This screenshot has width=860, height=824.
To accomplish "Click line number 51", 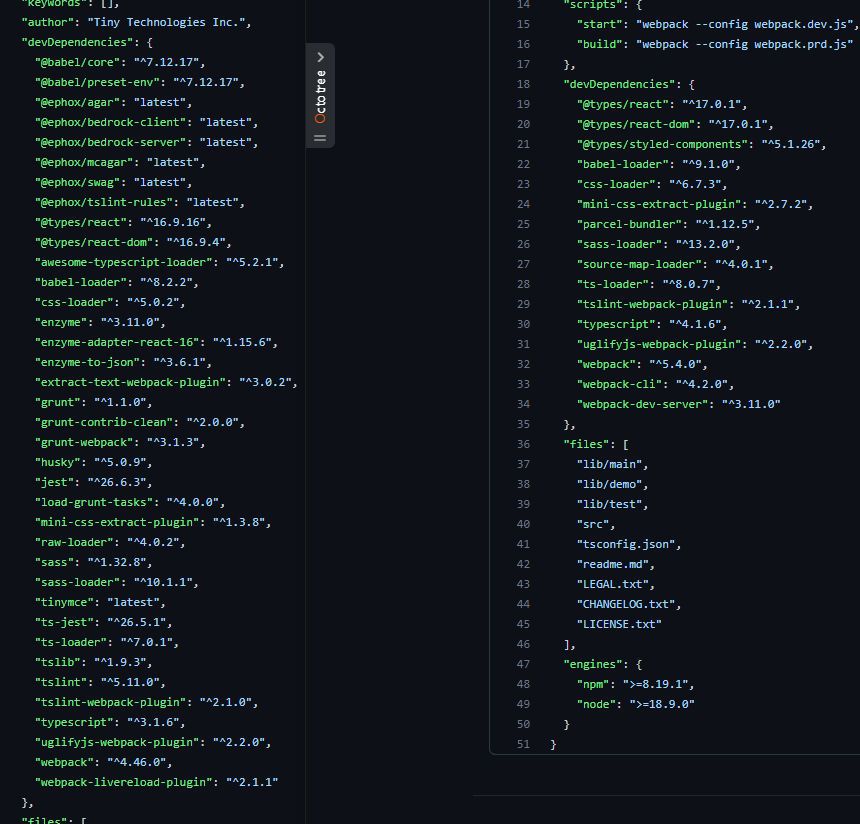I will pos(523,744).
